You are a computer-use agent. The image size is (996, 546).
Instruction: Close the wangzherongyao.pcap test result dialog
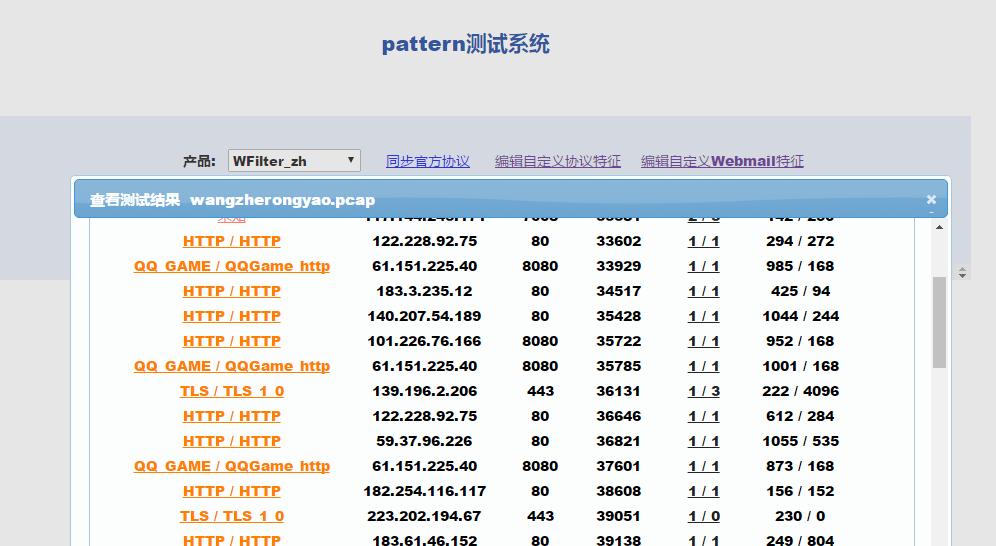pyautogui.click(x=931, y=199)
